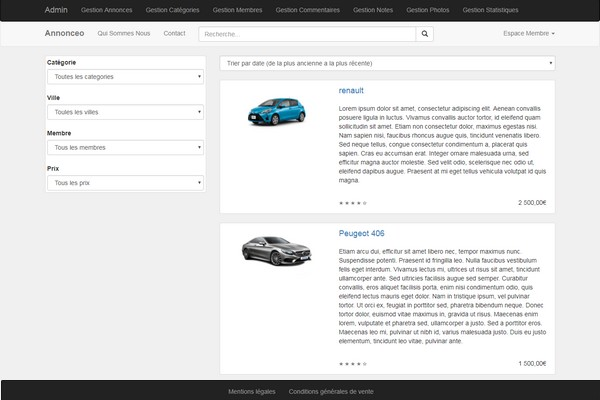This screenshot has width=600, height=400.
Task: Open the sort by date dropdown
Action: pyautogui.click(x=386, y=63)
